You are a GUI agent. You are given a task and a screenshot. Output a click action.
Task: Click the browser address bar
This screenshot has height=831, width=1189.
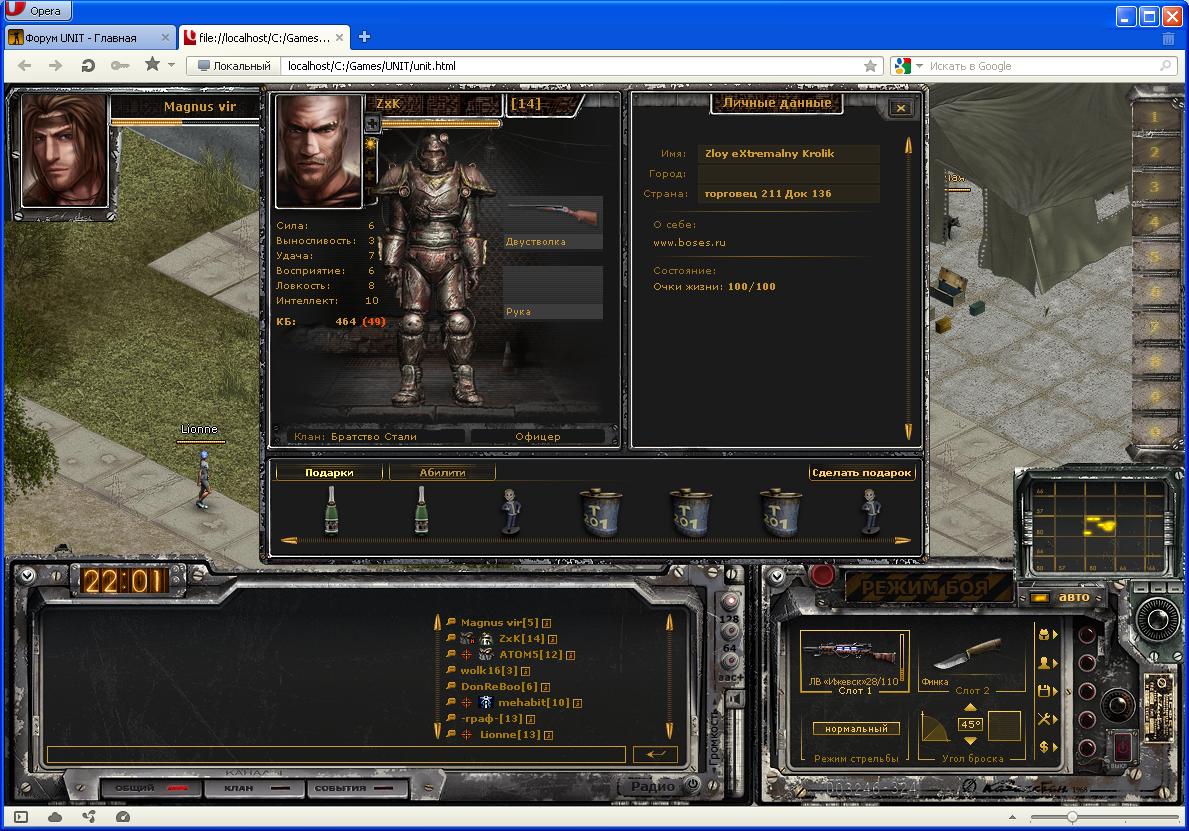(x=573, y=66)
